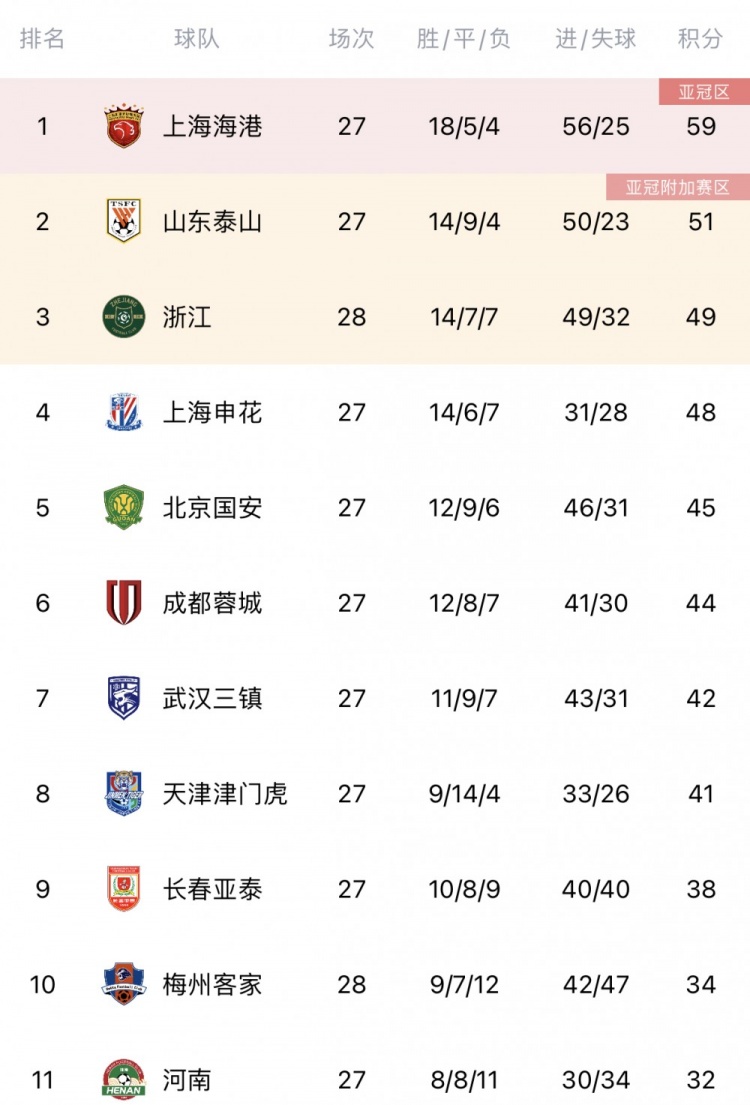This screenshot has height=1105, width=750.
Task: Click the 亚冠附加赛区 label tag
Action: (677, 187)
